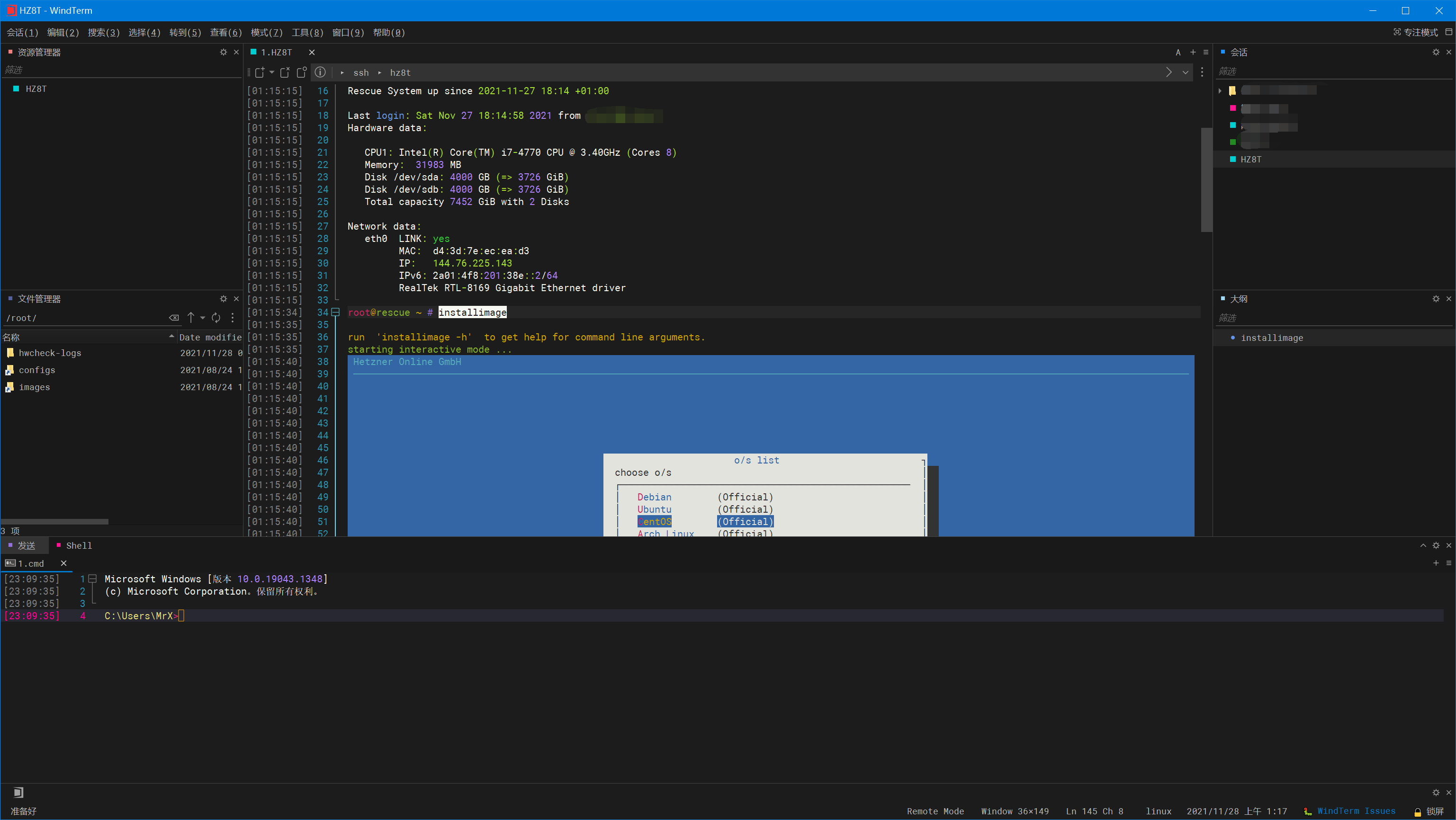1456x820 pixels.
Task: Open dropdown next to up-directory arrow
Action: [202, 318]
